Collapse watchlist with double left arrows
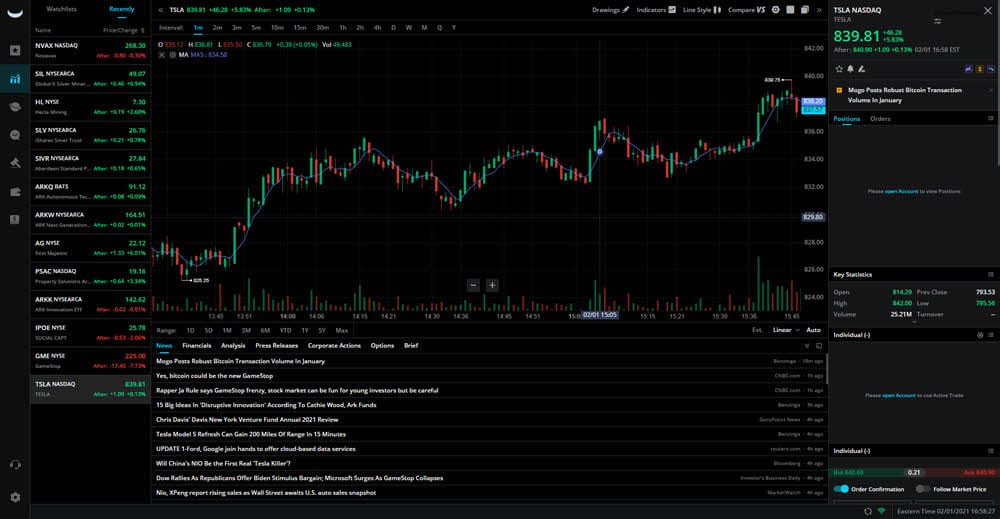 [160, 10]
